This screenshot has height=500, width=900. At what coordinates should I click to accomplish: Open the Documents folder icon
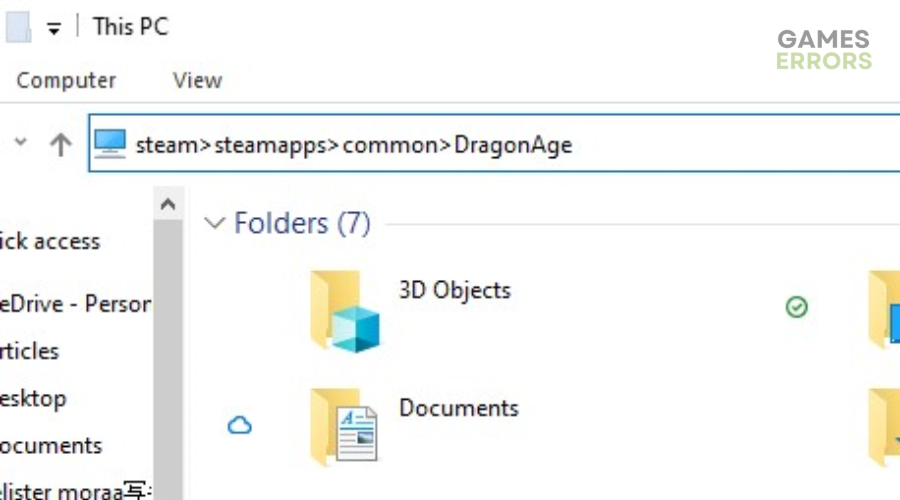(x=344, y=426)
